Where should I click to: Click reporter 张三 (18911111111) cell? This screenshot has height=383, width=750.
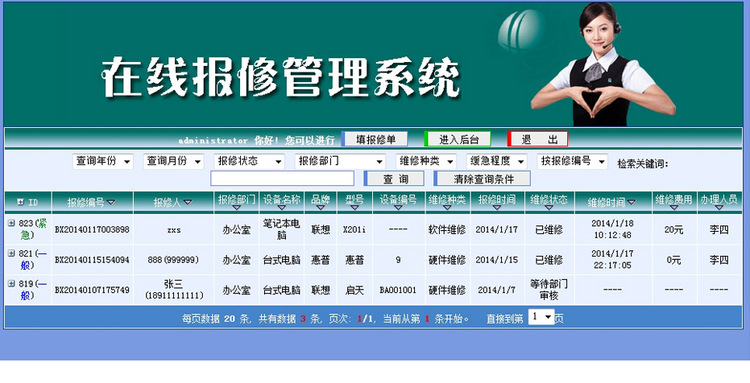[x=174, y=290]
